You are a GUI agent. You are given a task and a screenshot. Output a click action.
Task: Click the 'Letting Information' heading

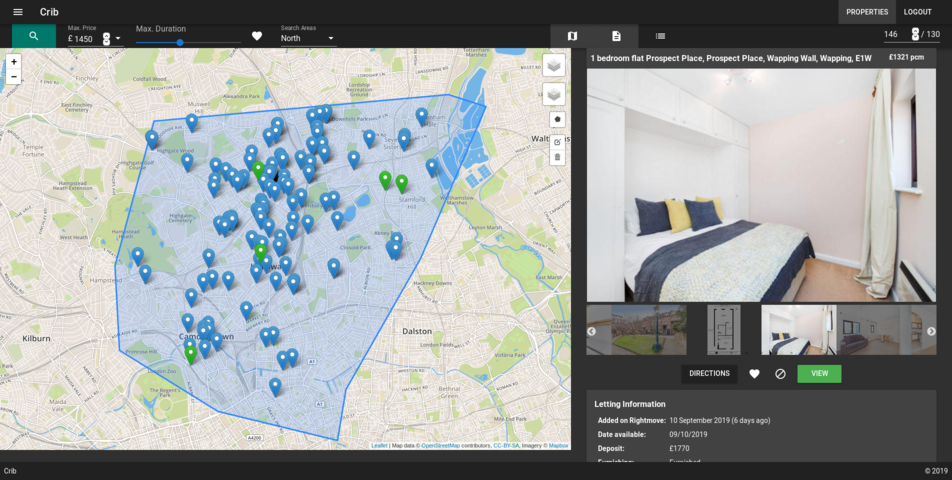coord(630,404)
